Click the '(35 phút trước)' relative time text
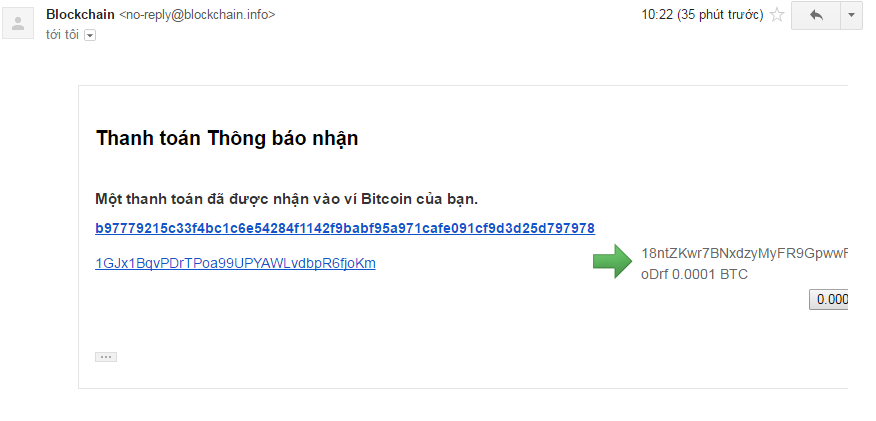This screenshot has height=421, width=876. (x=720, y=15)
